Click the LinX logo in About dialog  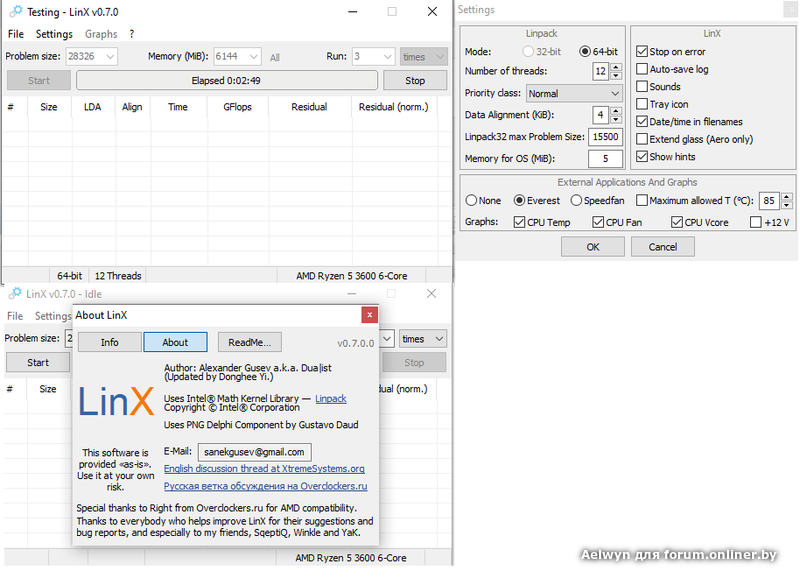[x=116, y=401]
